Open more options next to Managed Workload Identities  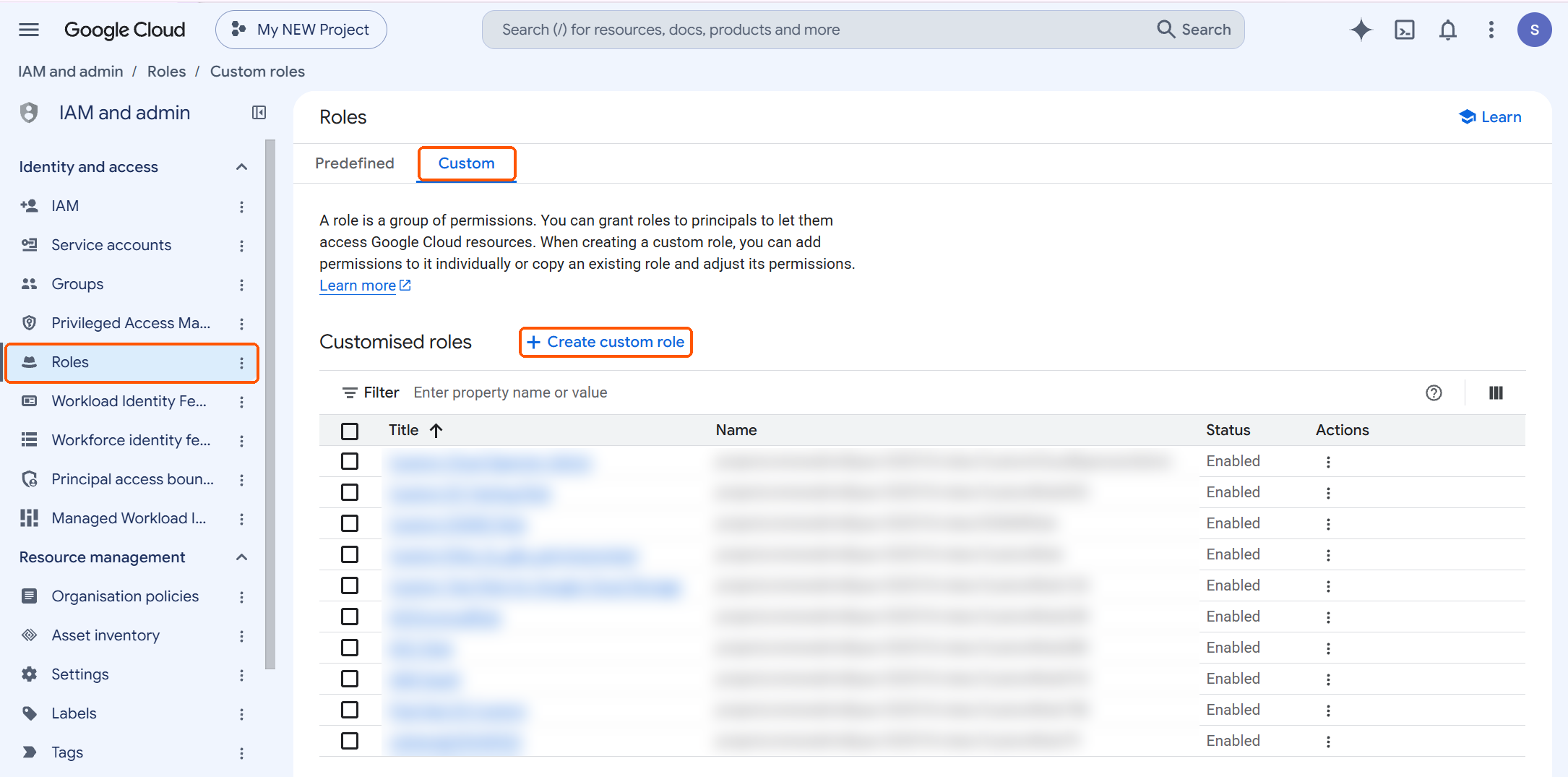[x=241, y=519]
